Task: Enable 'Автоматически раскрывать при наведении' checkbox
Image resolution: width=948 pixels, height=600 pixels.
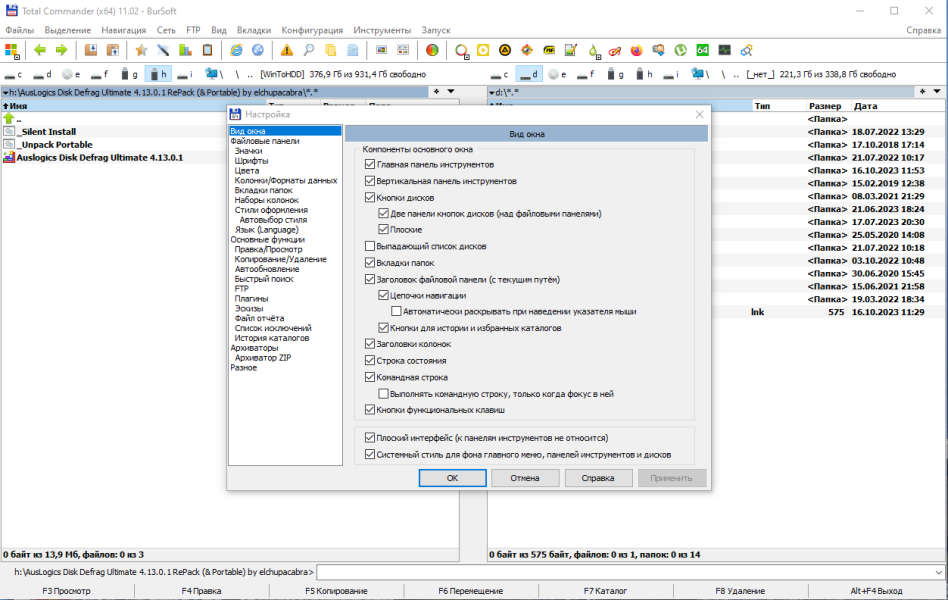Action: (396, 311)
